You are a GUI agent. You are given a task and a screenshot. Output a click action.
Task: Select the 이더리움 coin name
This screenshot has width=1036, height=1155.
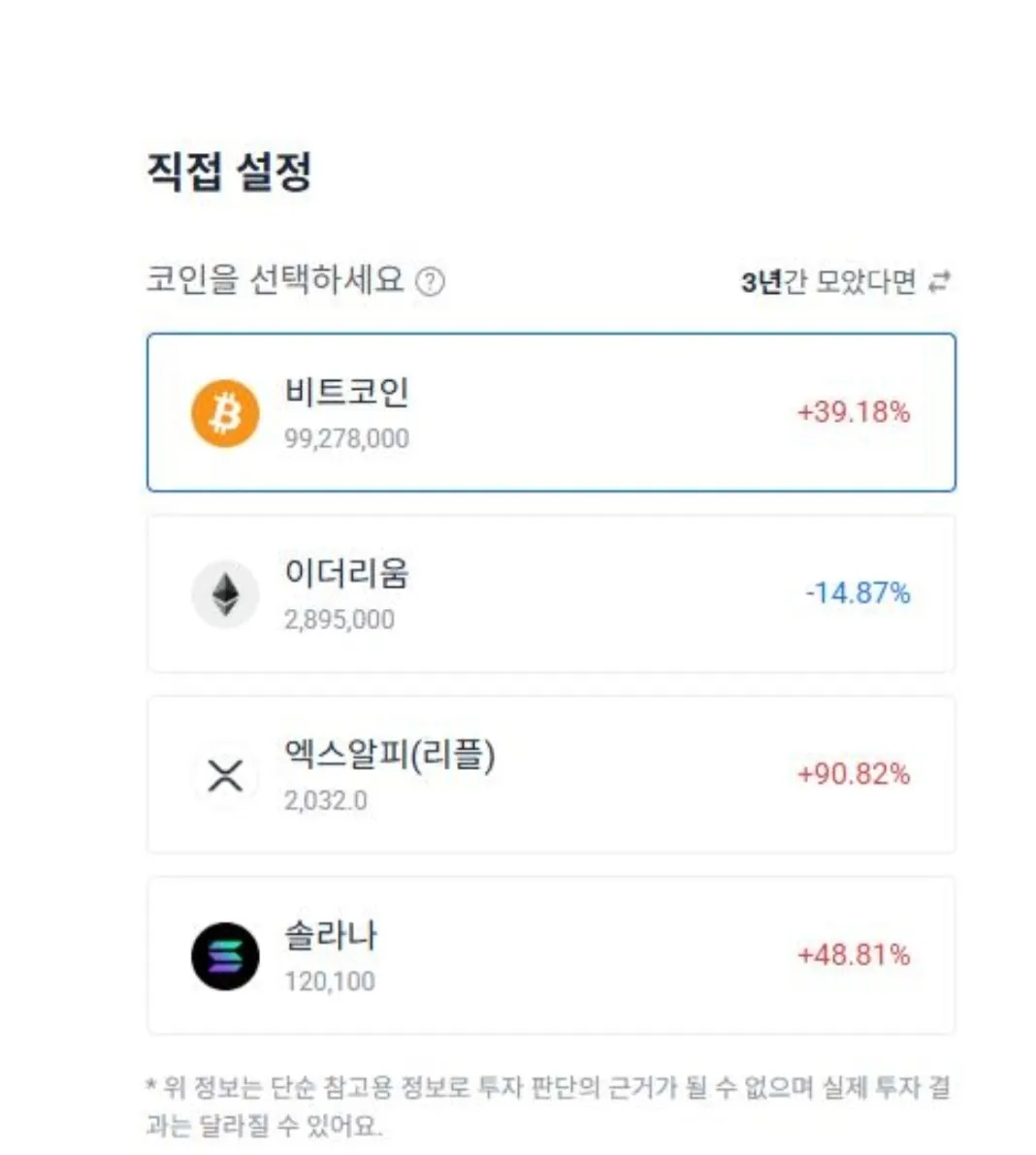pyautogui.click(x=346, y=573)
